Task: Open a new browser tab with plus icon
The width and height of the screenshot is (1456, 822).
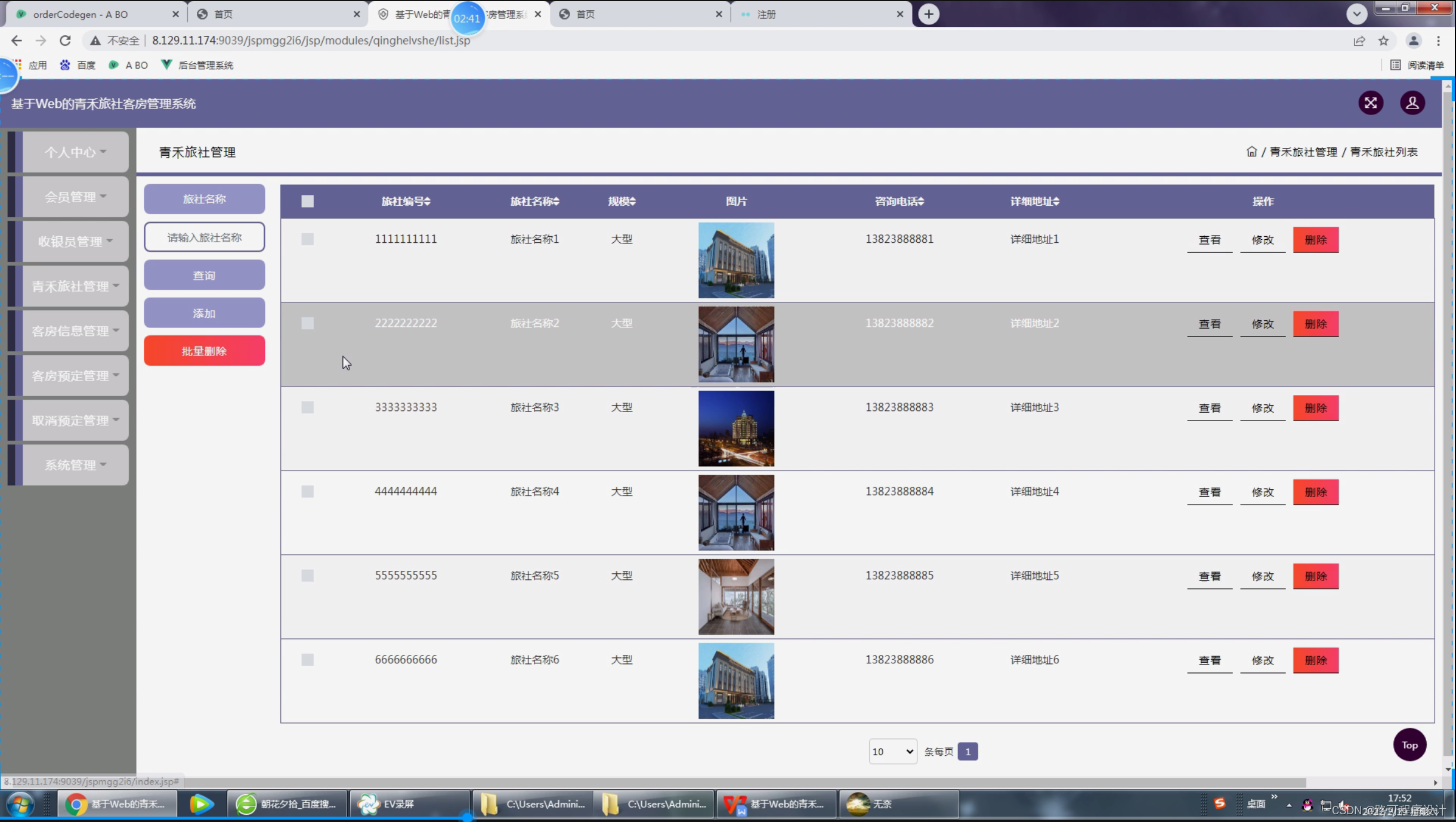Action: [x=928, y=14]
